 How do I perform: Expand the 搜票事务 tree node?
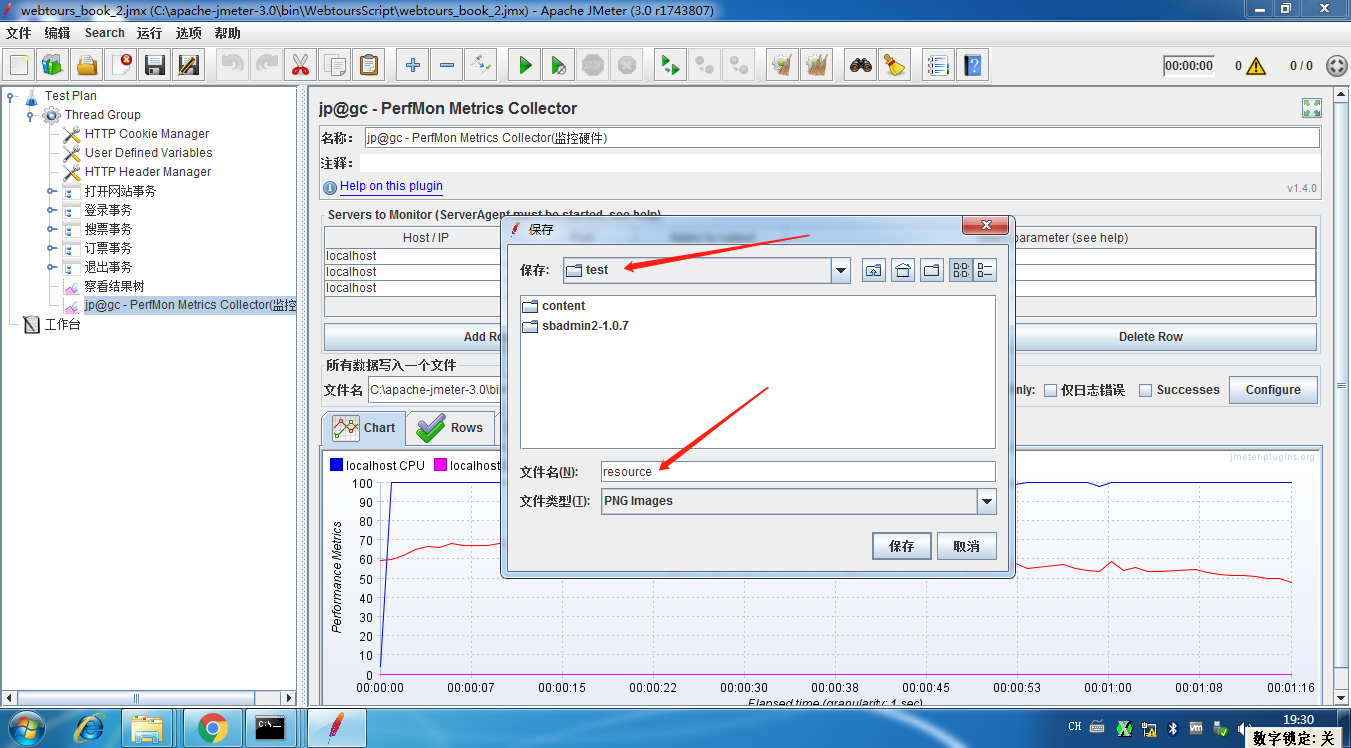pyautogui.click(x=51, y=229)
